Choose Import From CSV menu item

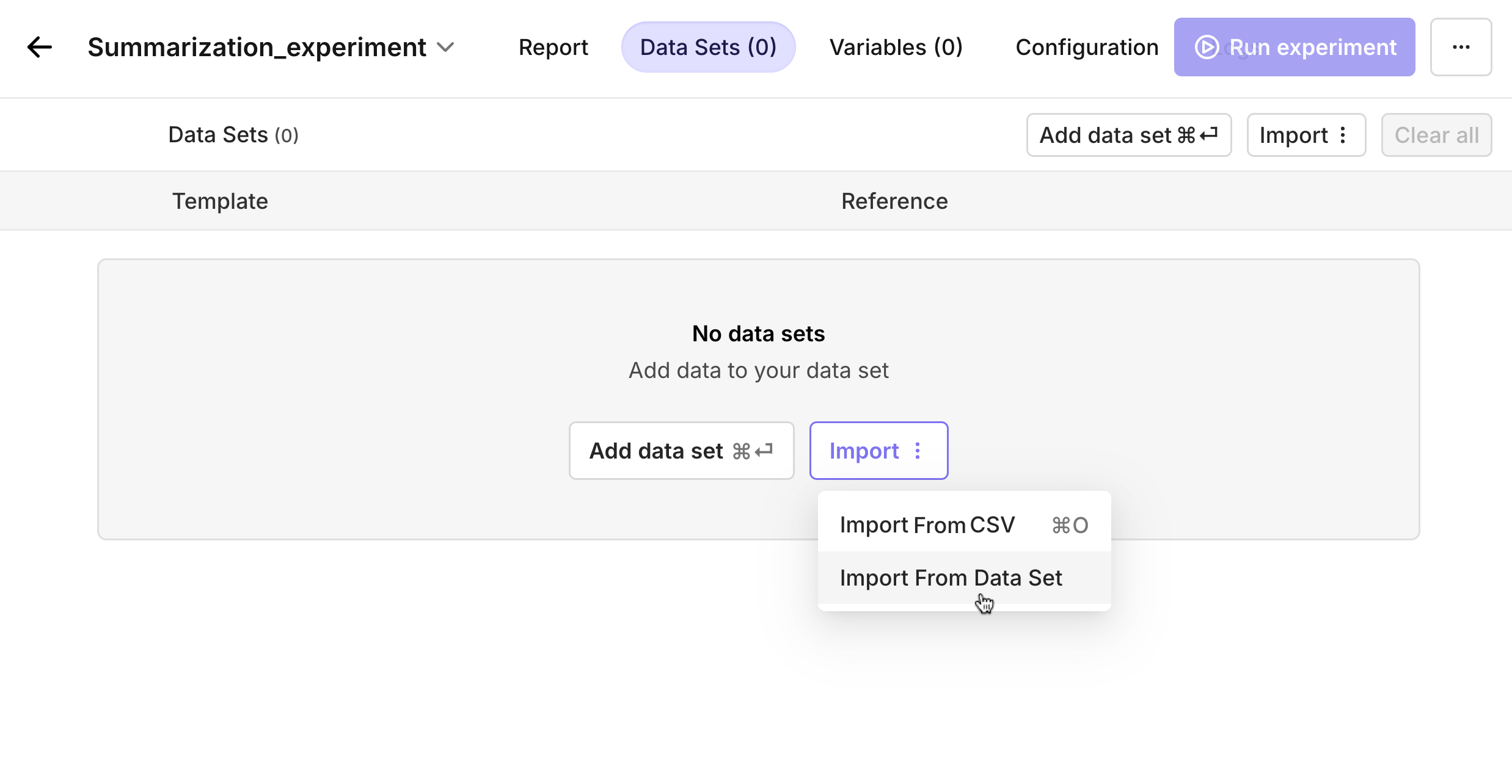tap(963, 525)
